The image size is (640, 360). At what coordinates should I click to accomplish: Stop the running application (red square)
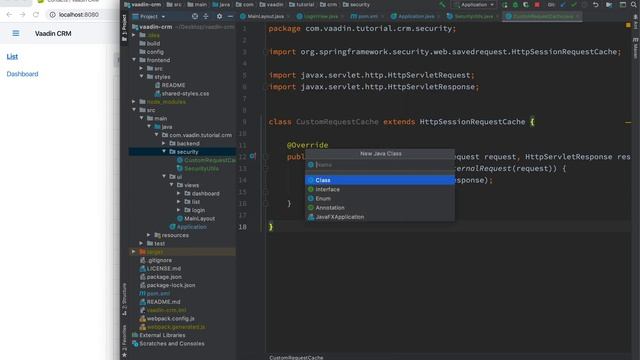[x=537, y=4]
